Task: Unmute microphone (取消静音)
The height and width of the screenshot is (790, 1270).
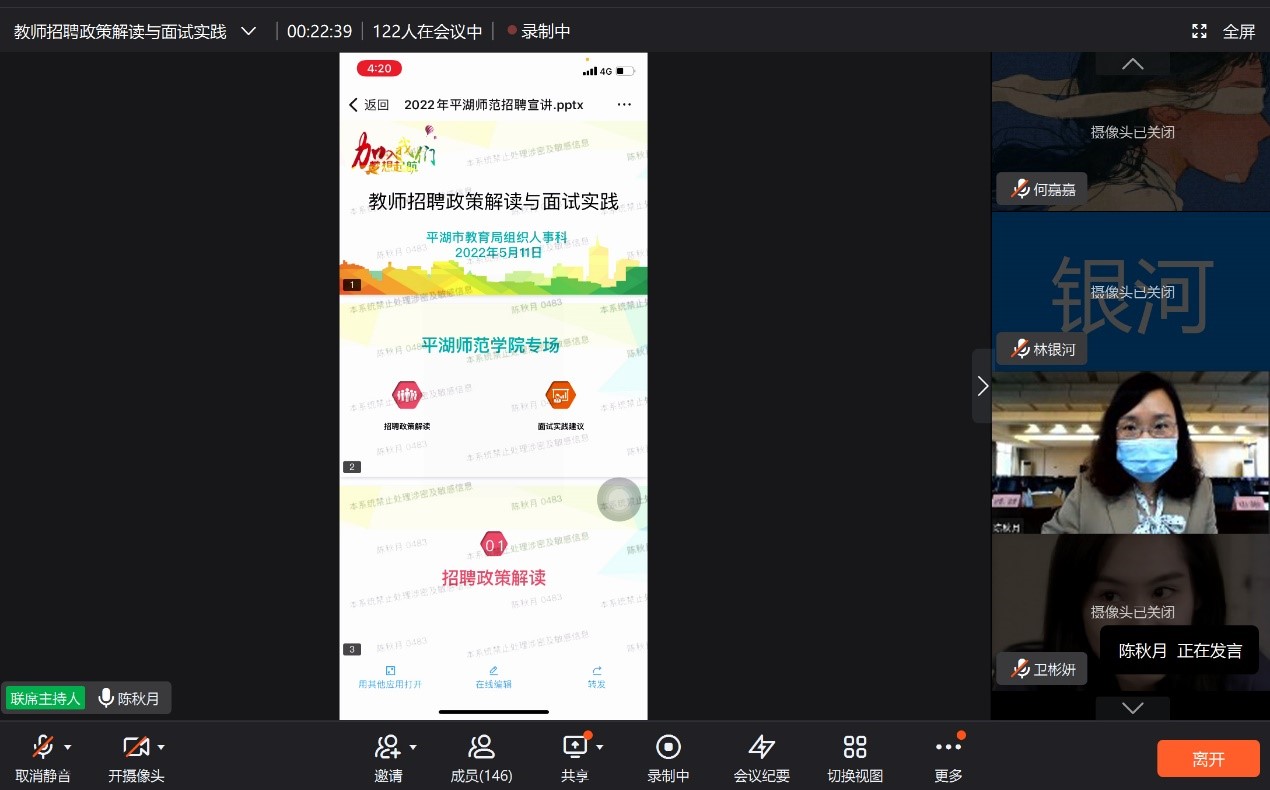Action: [42, 747]
